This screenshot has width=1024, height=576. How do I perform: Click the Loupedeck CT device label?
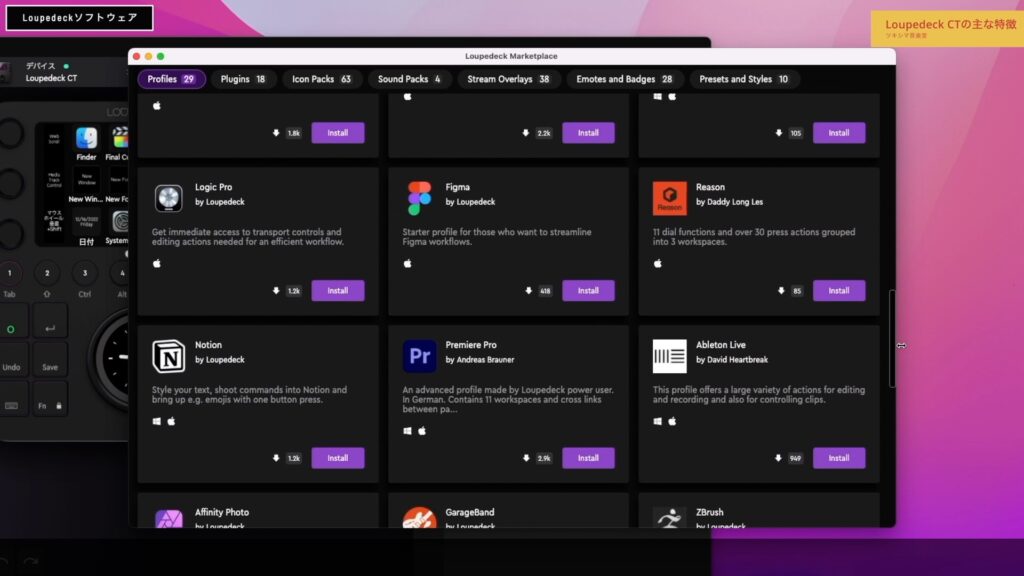click(x=51, y=78)
